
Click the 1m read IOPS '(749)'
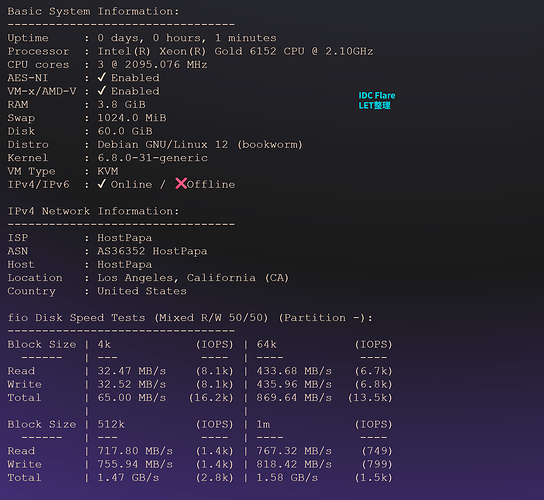[x=377, y=451]
